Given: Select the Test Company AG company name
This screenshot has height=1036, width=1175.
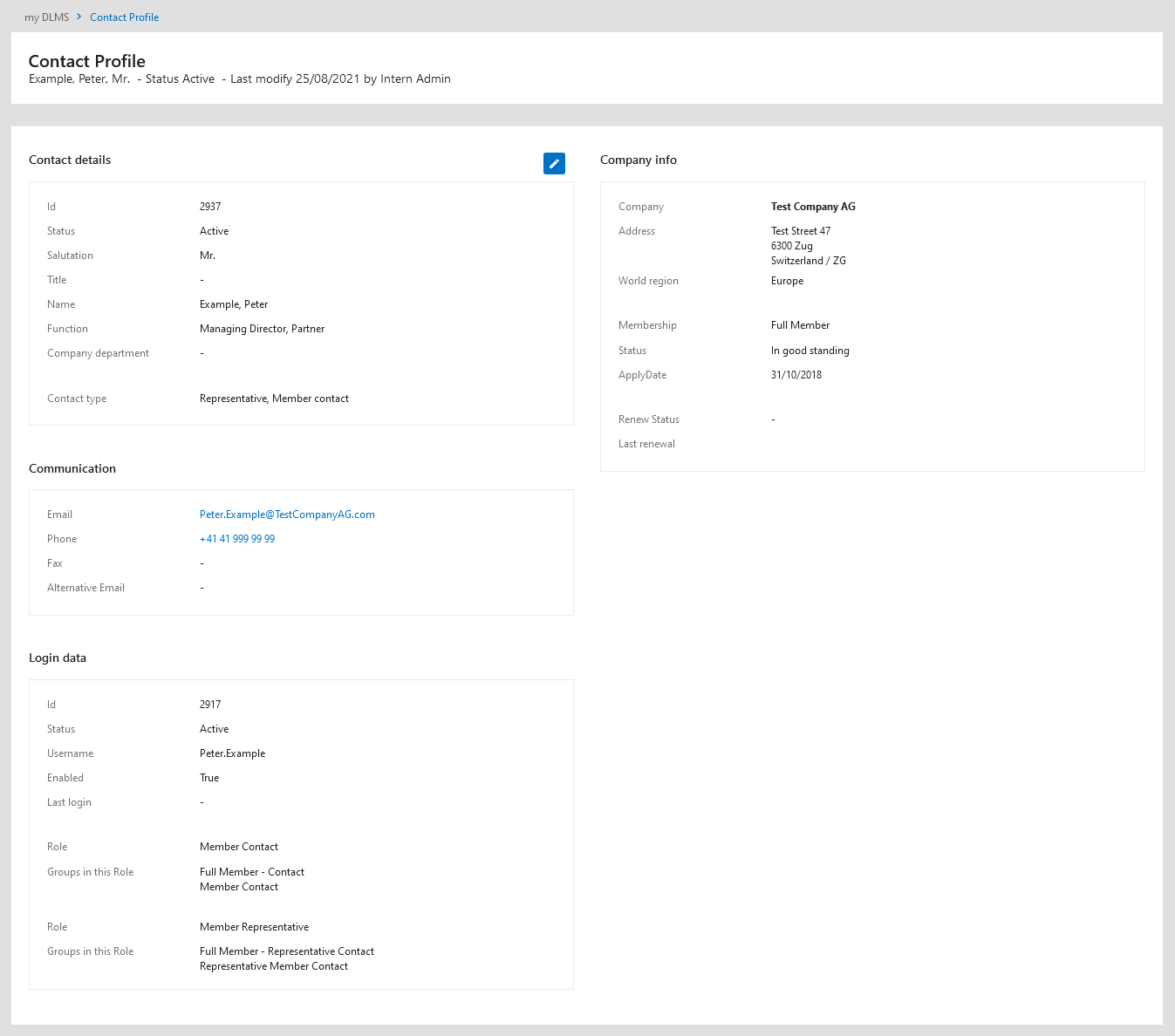Looking at the screenshot, I should pyautogui.click(x=813, y=207).
